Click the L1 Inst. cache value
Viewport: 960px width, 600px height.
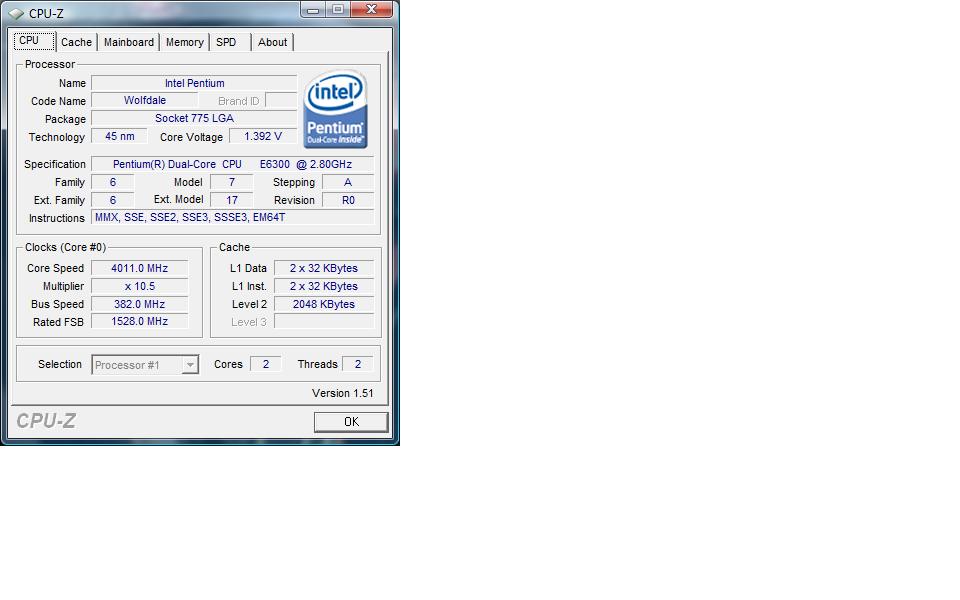pos(323,286)
